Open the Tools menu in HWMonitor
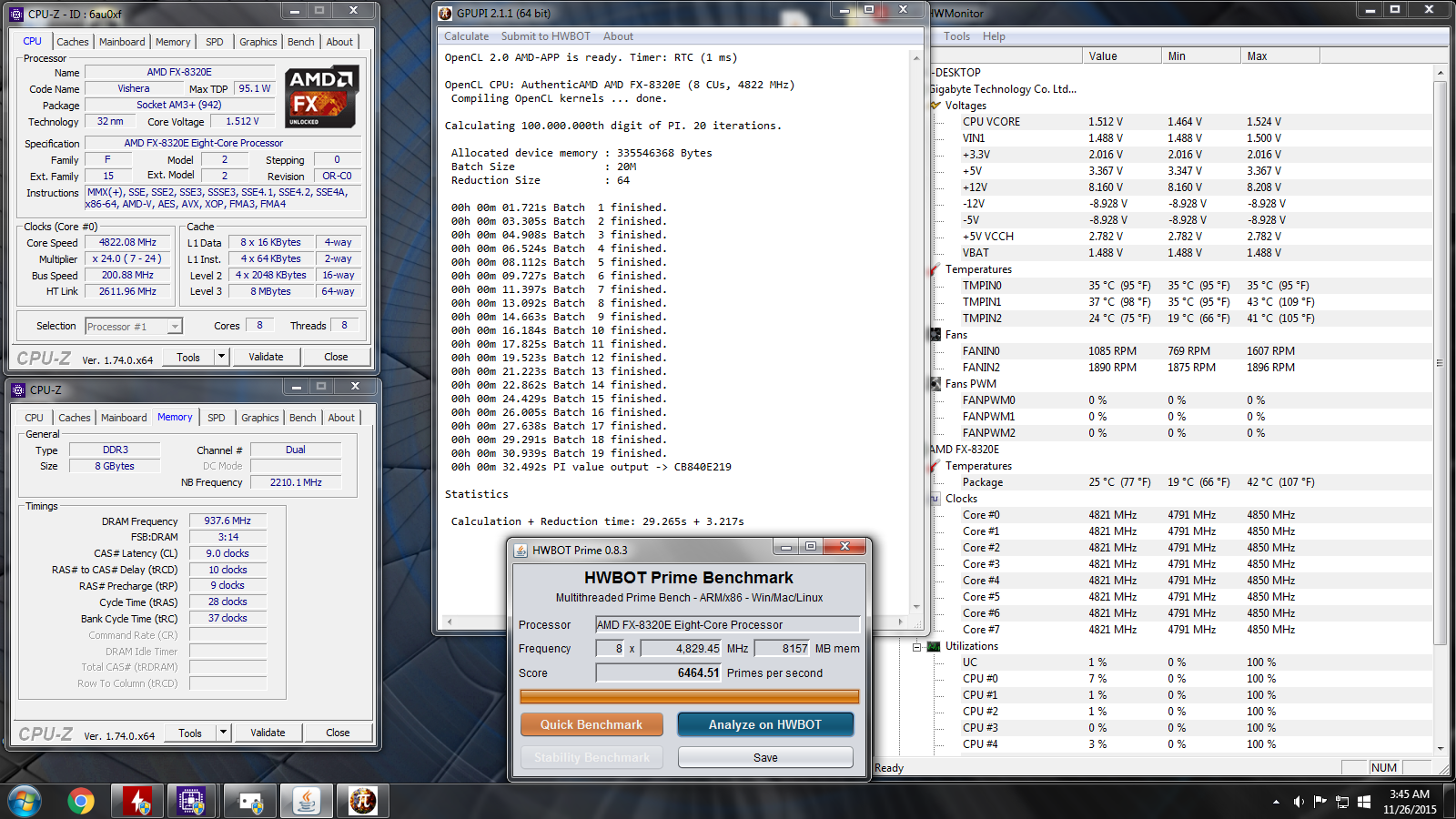The height and width of the screenshot is (819, 1456). tap(956, 36)
